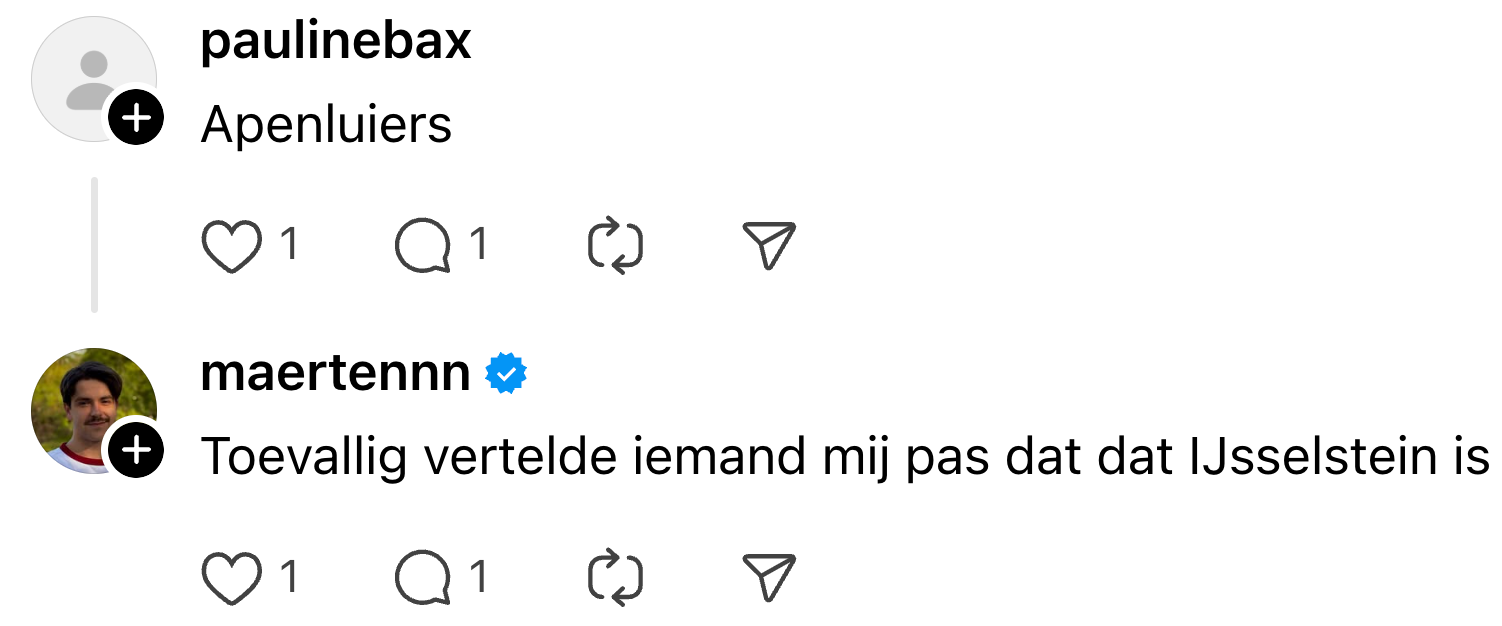Show like count on paulinebax's comment
This screenshot has height=626, width=1502.
289,244
